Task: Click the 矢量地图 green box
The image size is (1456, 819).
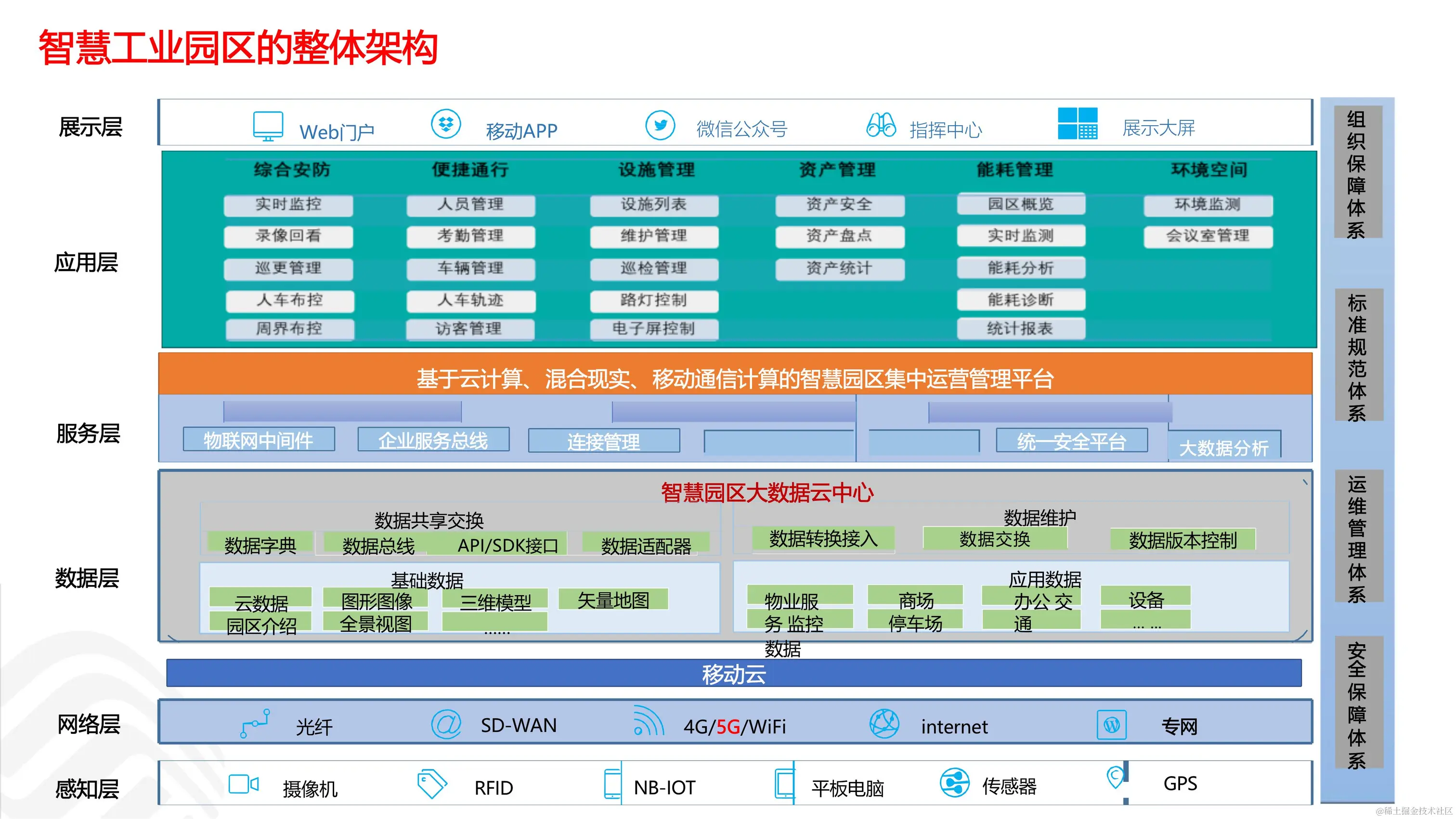Action: [613, 599]
